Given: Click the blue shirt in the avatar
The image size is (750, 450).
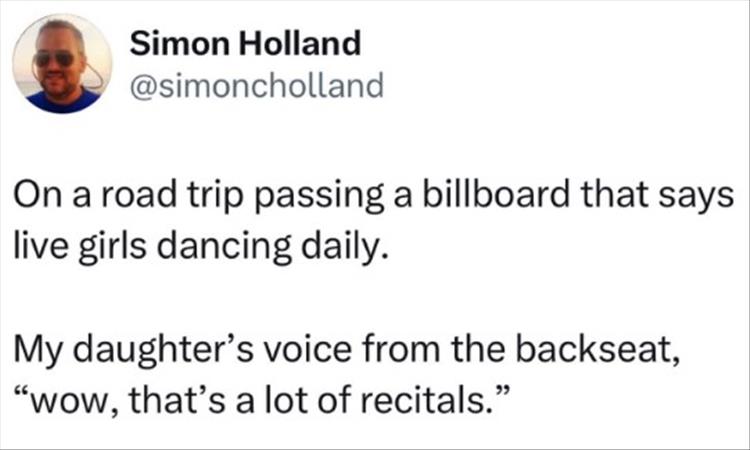Looking at the screenshot, I should coord(62,100).
